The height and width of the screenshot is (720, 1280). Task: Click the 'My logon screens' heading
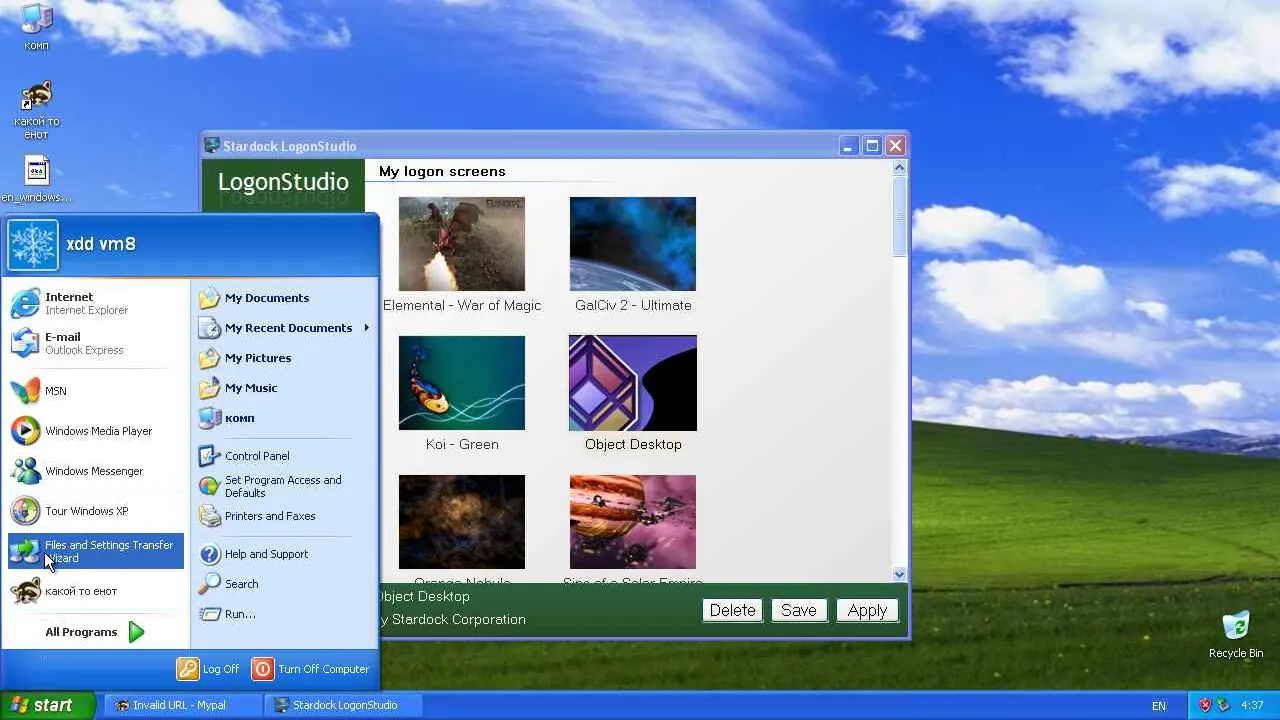(442, 172)
